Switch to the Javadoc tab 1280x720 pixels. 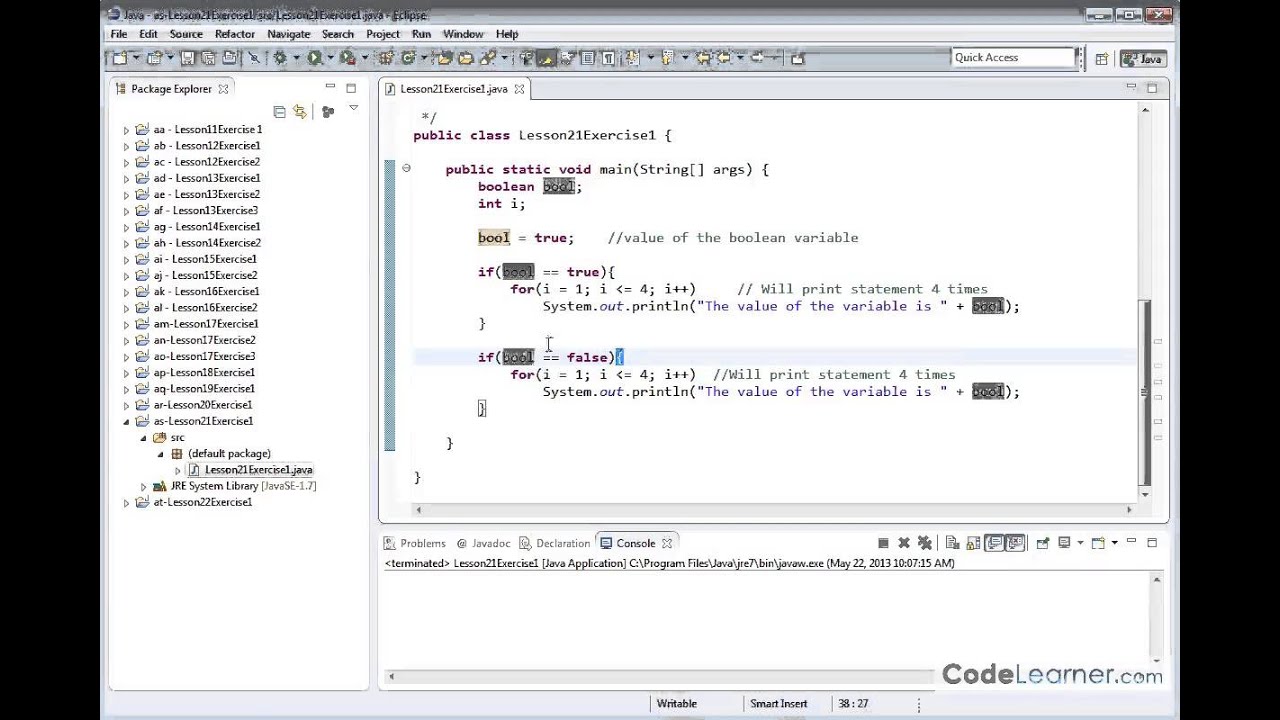tap(483, 543)
